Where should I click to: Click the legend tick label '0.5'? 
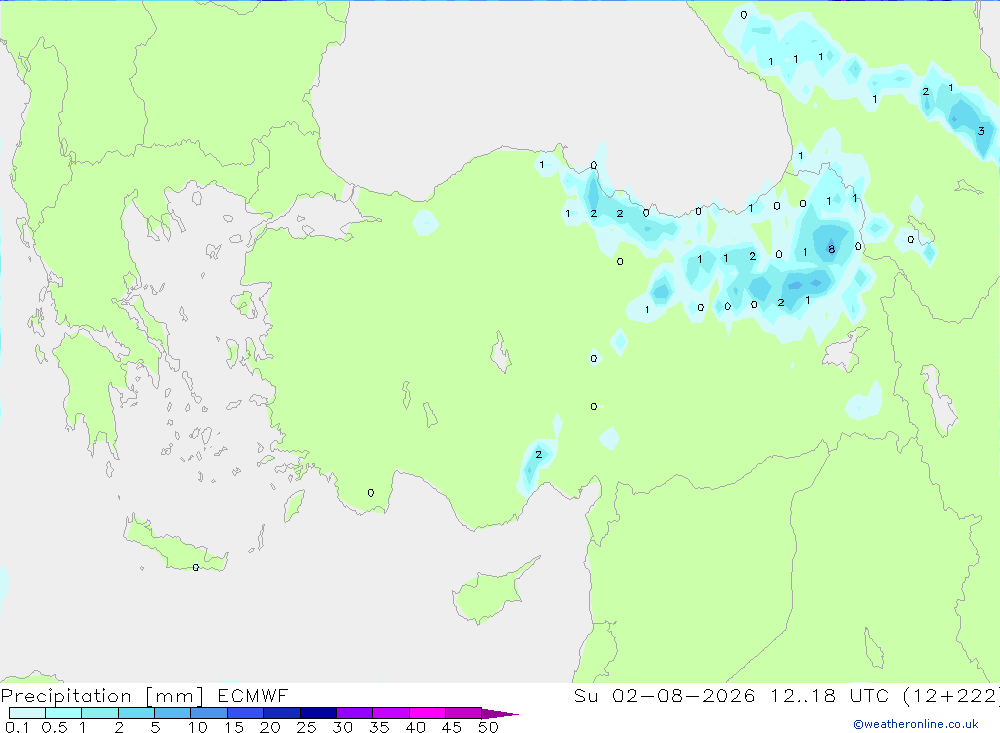point(54,727)
